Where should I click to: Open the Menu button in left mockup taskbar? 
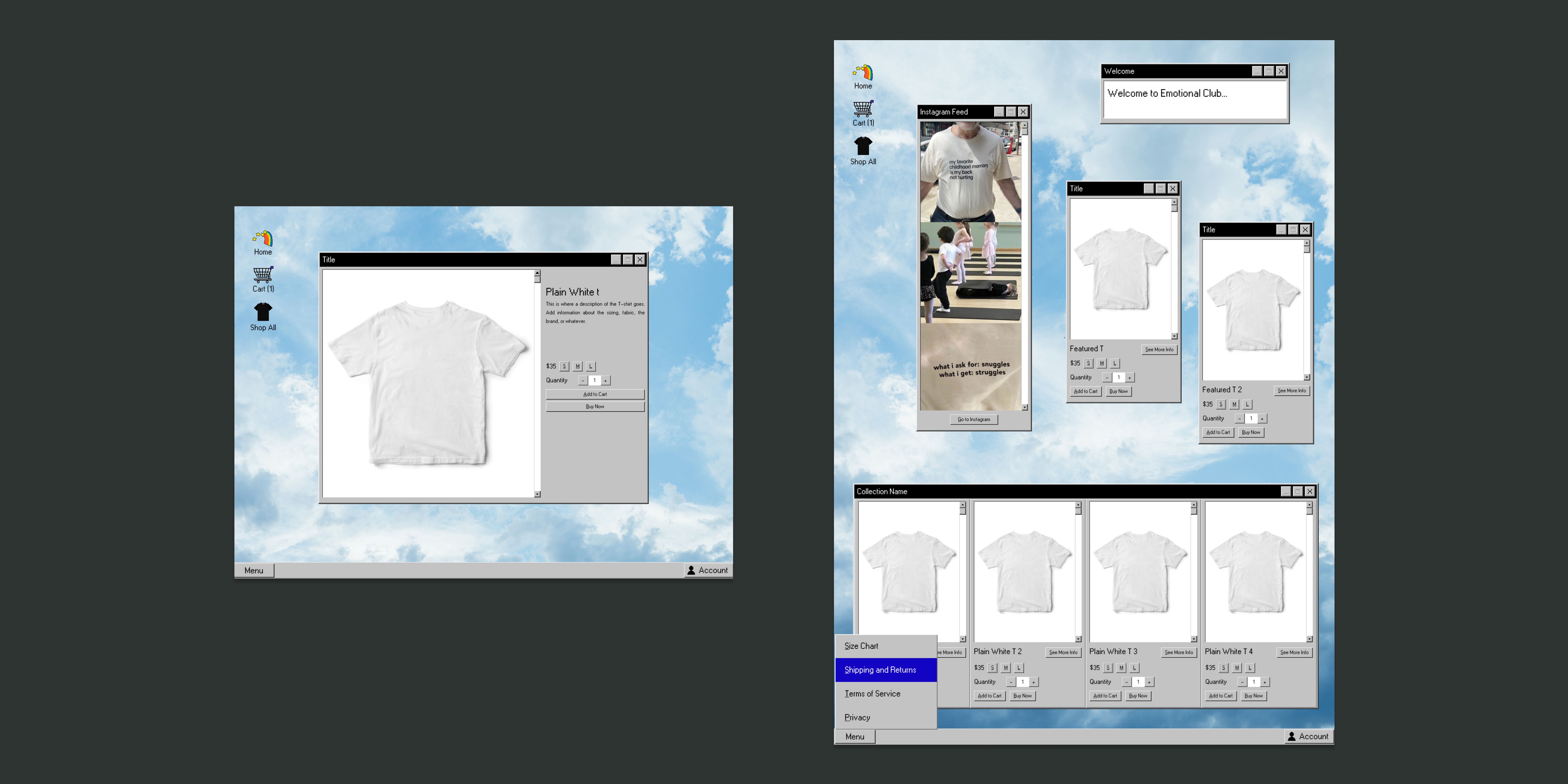pyautogui.click(x=254, y=570)
